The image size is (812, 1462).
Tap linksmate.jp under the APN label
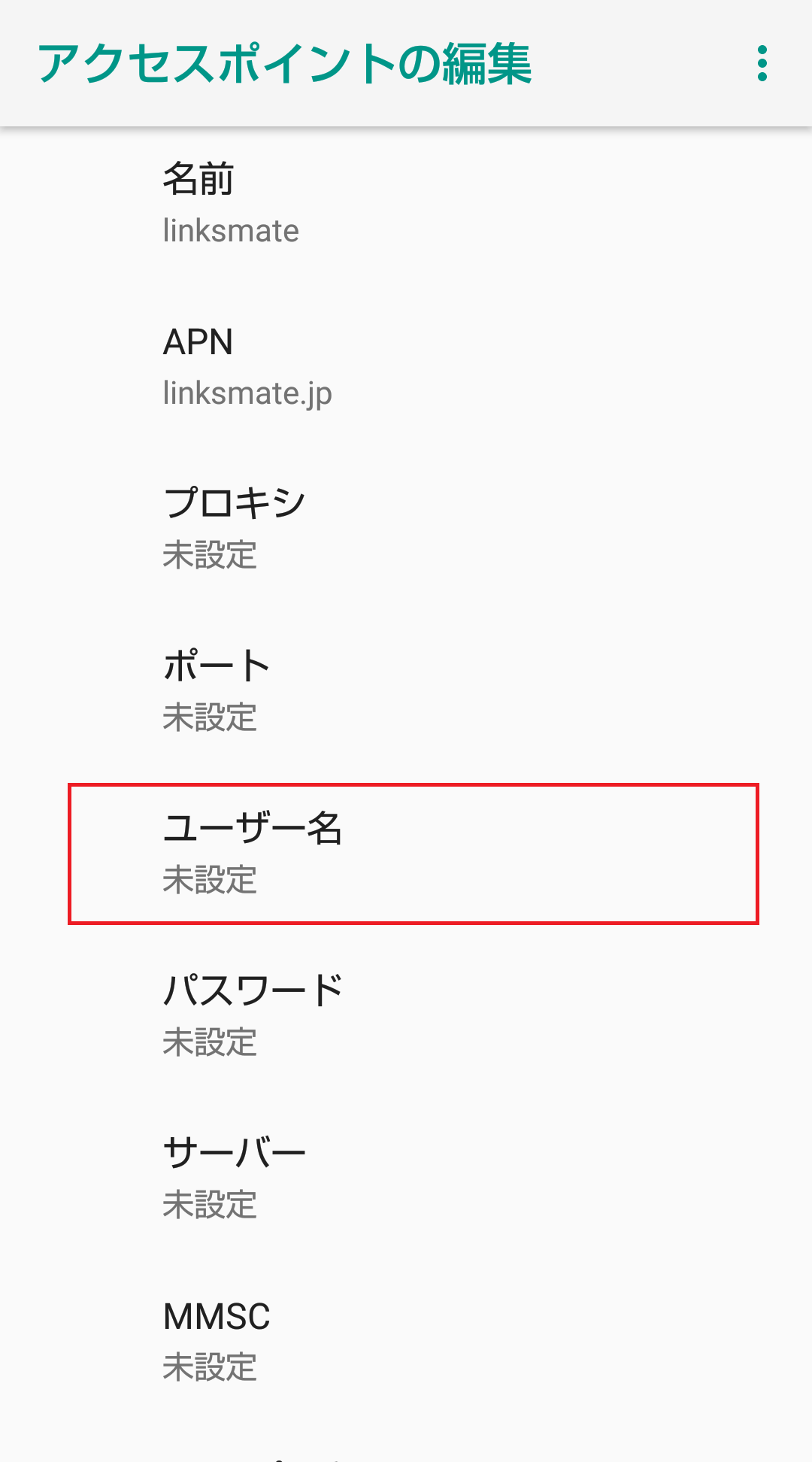[x=248, y=392]
